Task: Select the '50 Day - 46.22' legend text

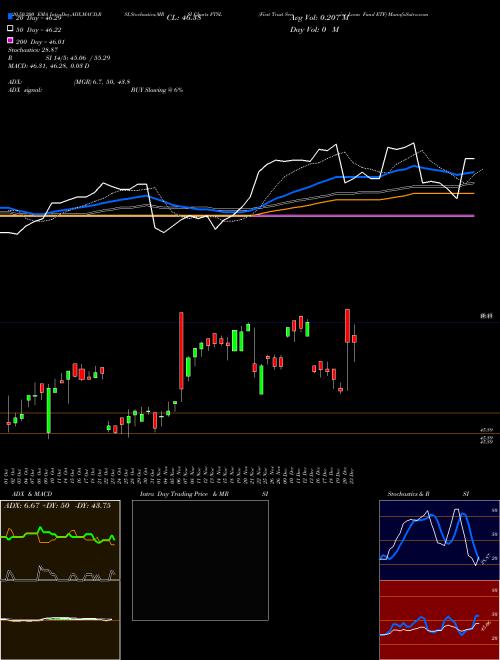Action: pos(38,30)
